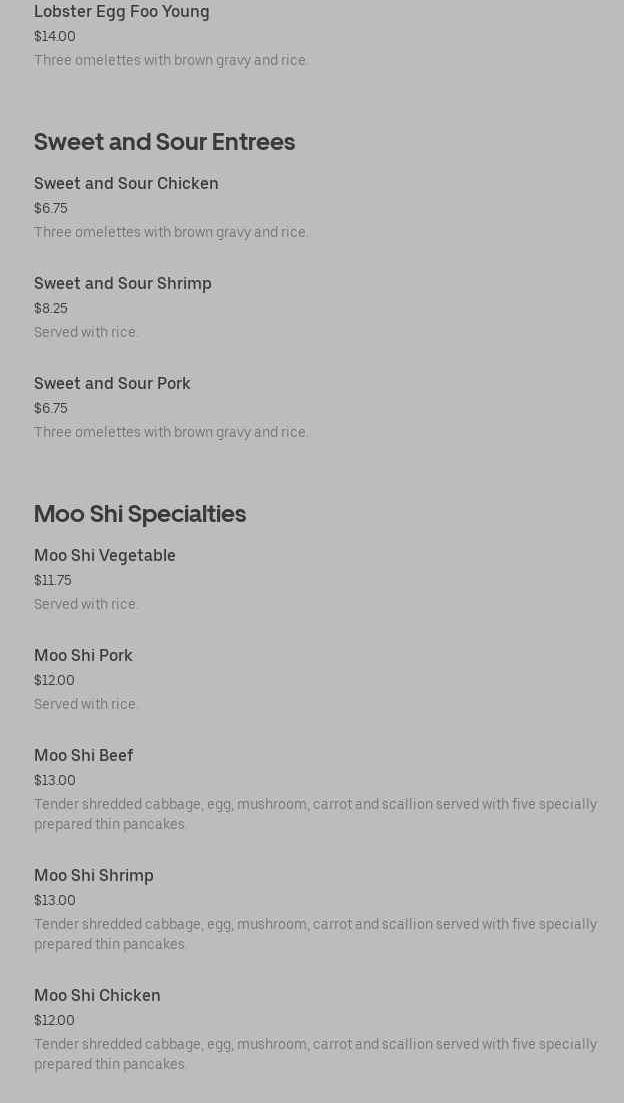Click the Moo Shi Specialties section heading

(140, 514)
